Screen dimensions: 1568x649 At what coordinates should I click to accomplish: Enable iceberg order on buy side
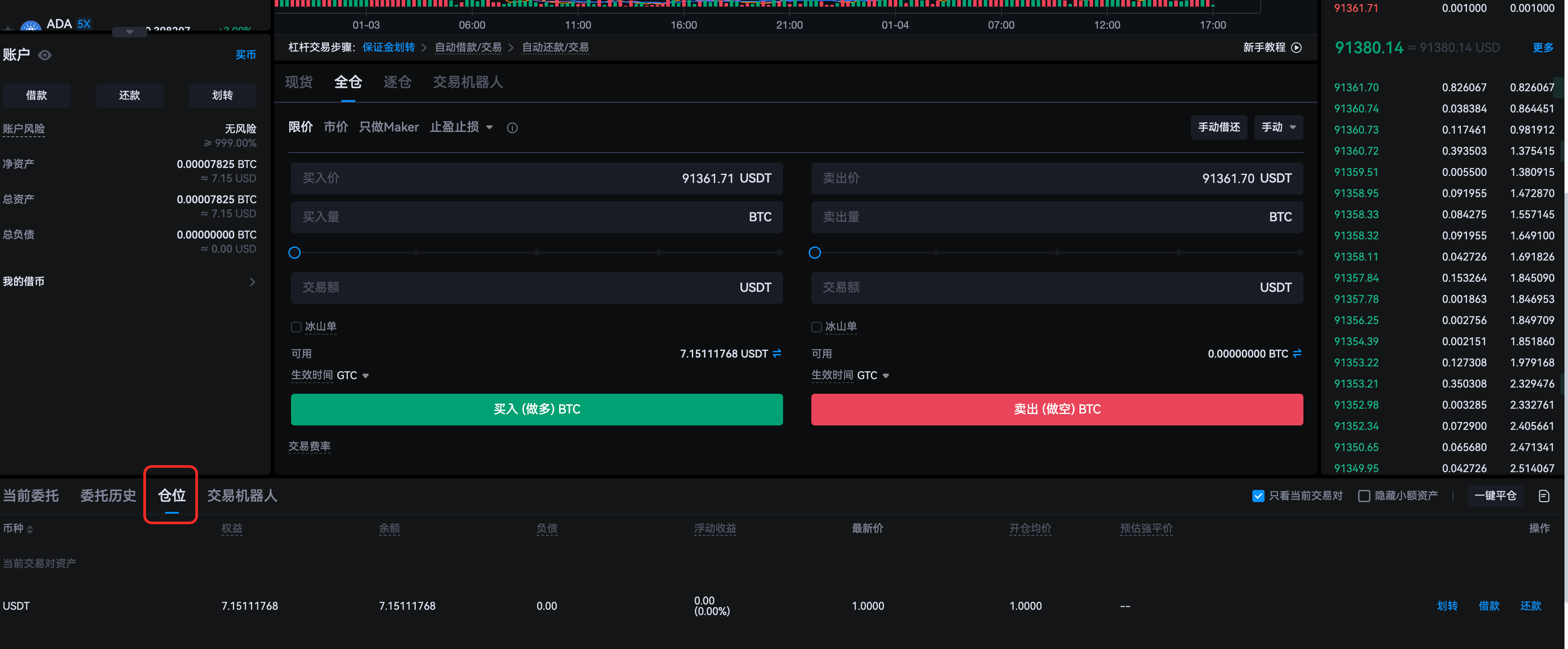pyautogui.click(x=296, y=327)
